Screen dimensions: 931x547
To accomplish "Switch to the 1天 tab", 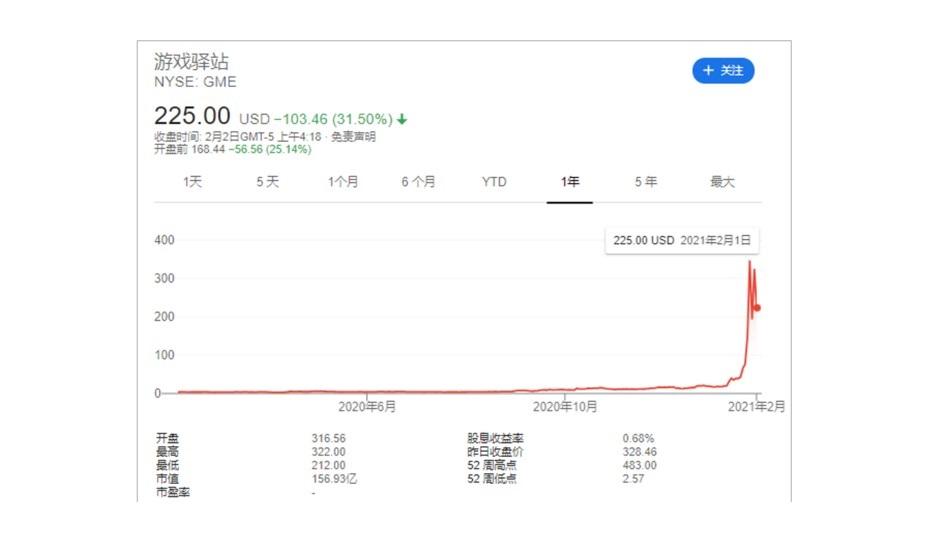I will (192, 182).
